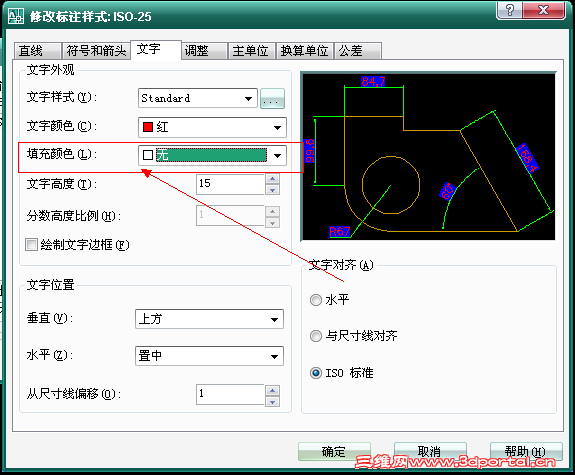Close the dialog with X button
This screenshot has width=575, height=475.
click(543, 10)
